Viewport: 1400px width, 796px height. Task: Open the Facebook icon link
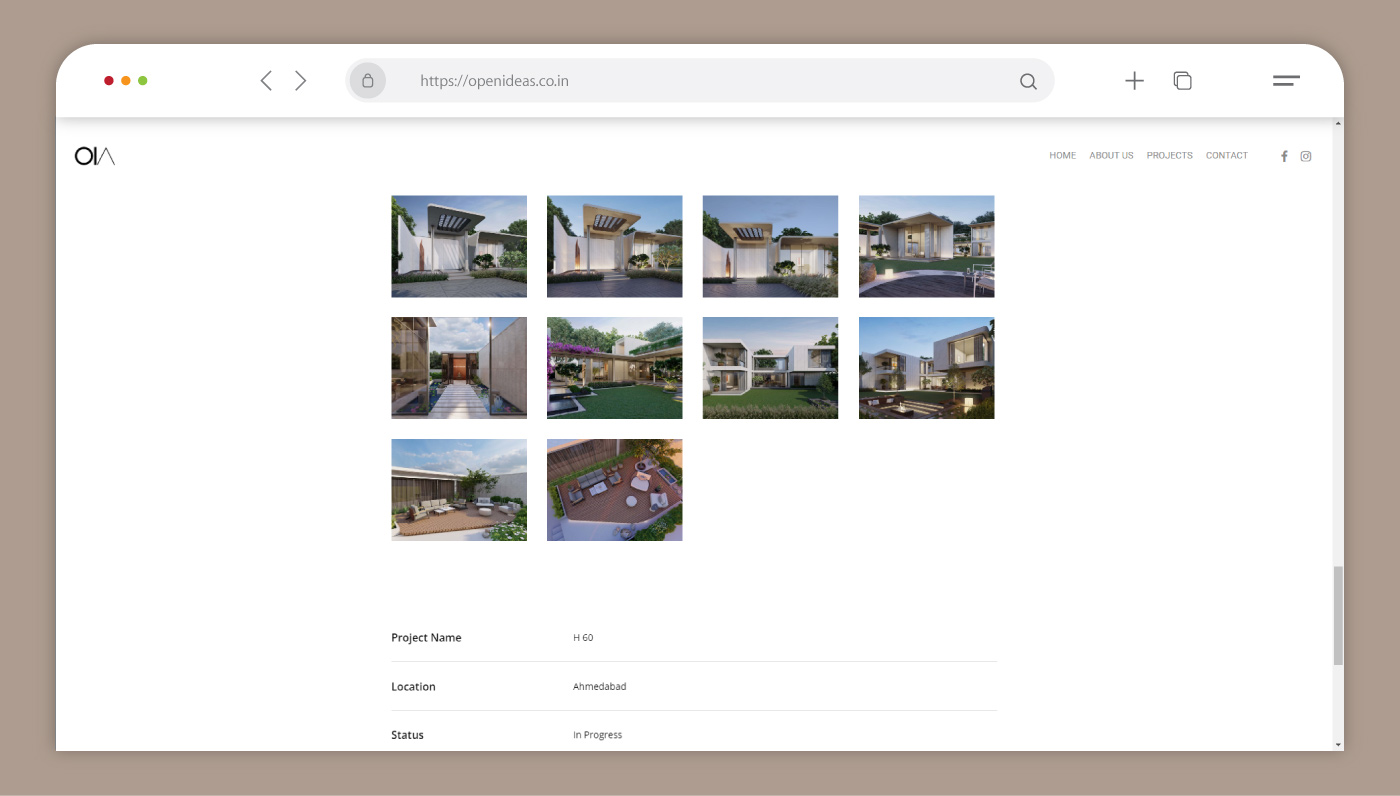click(1284, 156)
